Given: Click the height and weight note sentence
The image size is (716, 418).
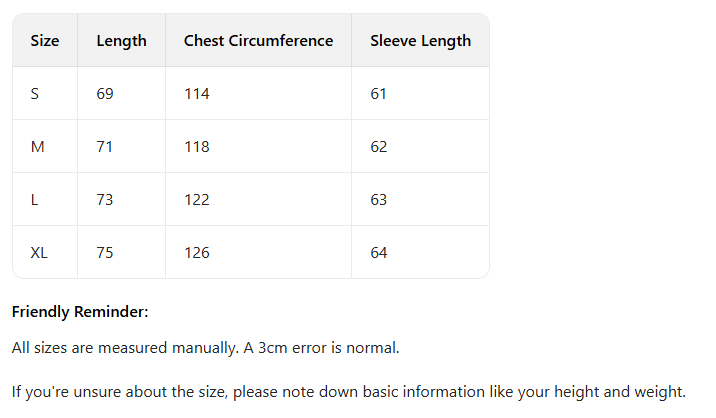Looking at the screenshot, I should [348, 391].
